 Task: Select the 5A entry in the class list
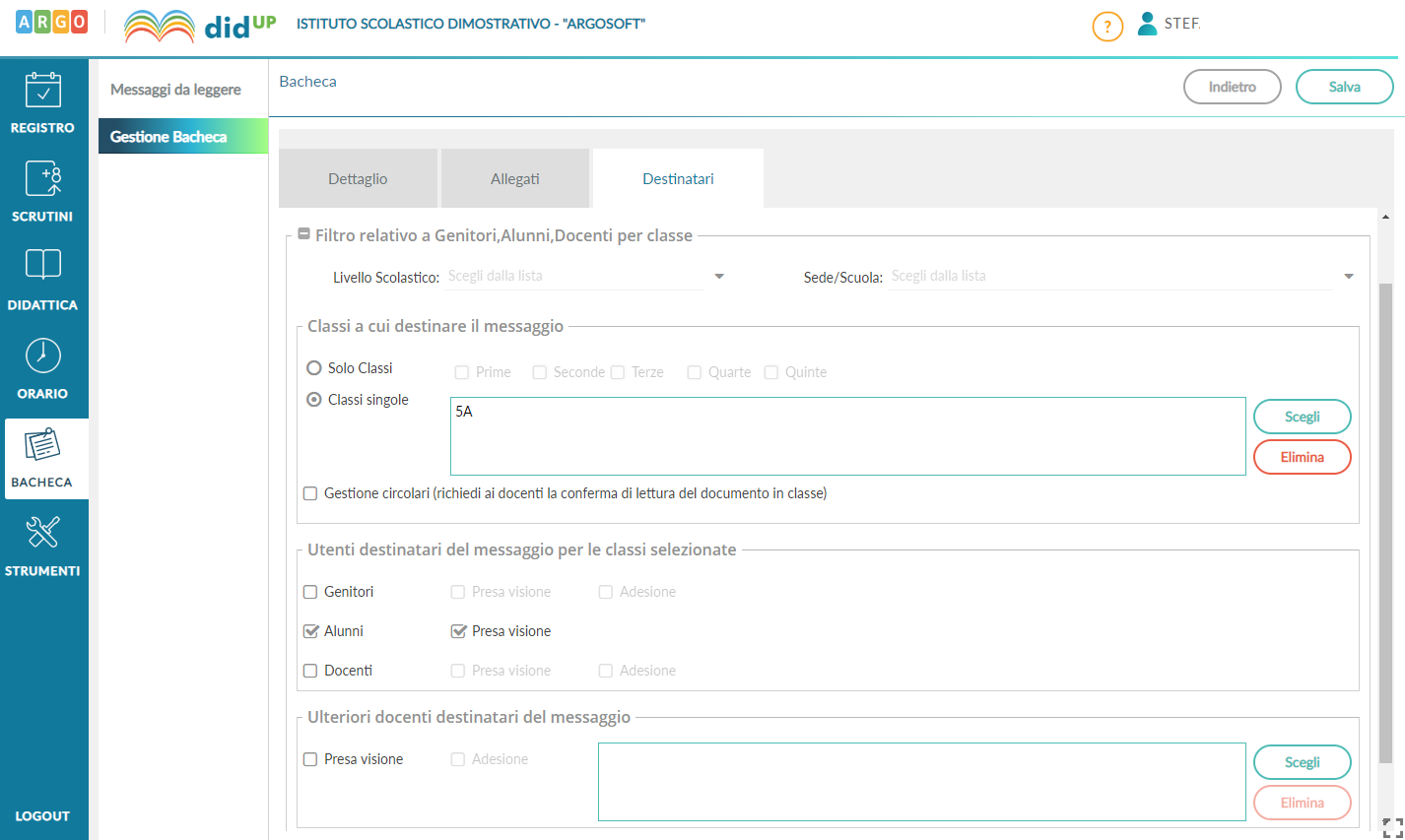pos(464,412)
